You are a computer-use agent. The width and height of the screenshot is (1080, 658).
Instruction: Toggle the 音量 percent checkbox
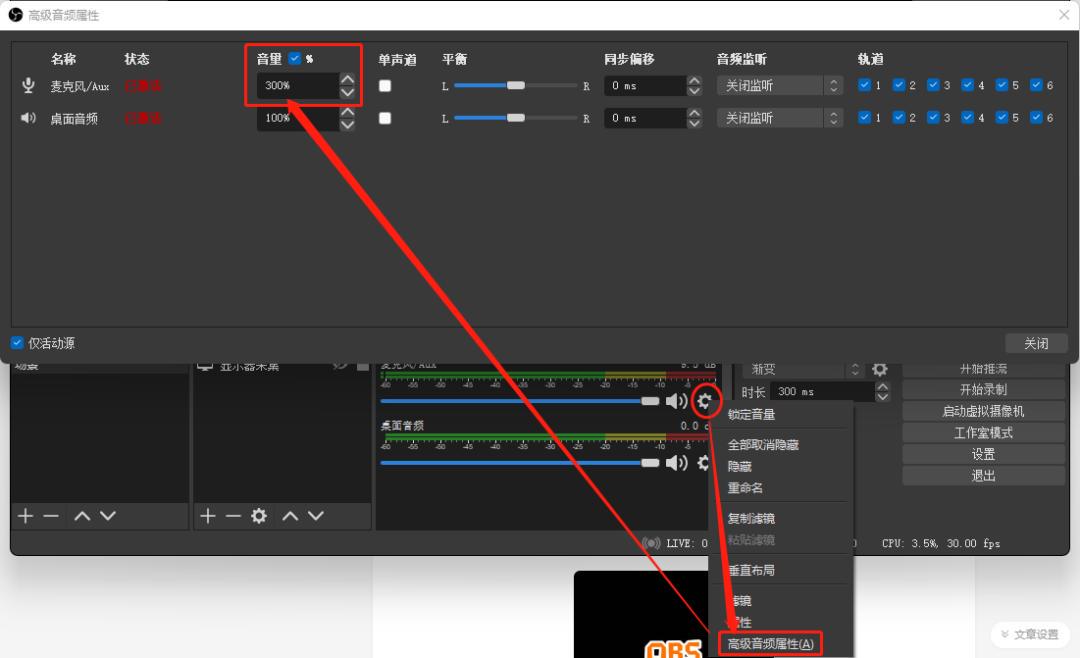tap(294, 59)
